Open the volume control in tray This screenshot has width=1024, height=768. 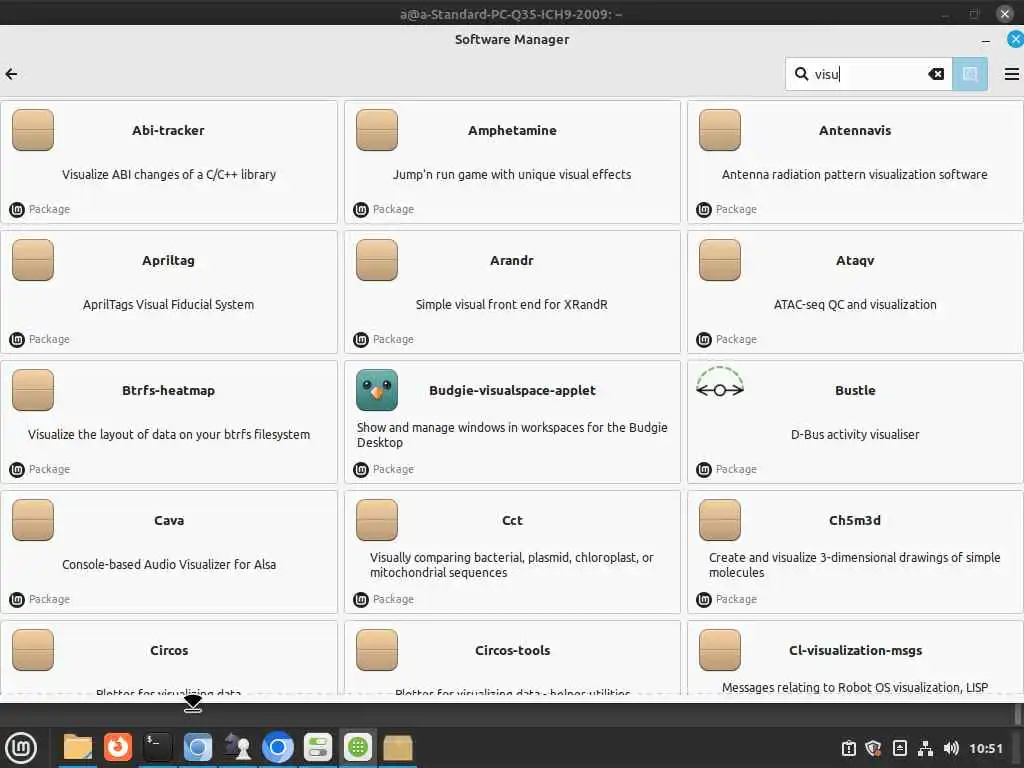click(951, 748)
